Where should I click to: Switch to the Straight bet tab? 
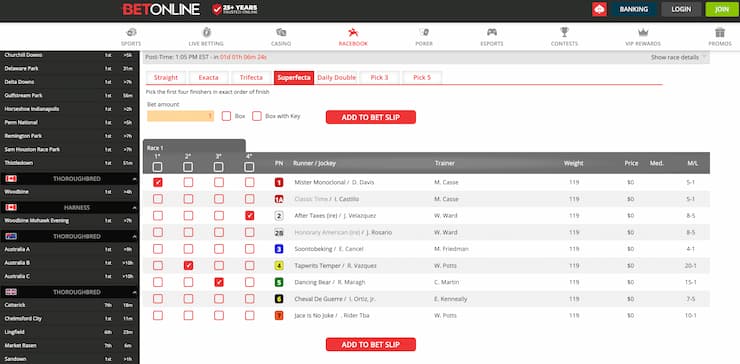[x=166, y=77]
